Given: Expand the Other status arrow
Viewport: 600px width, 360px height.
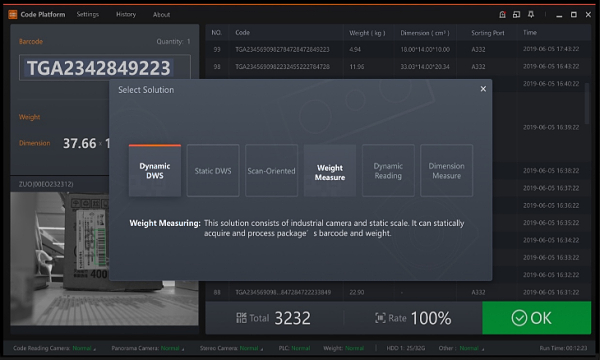Looking at the screenshot, I should (483, 349).
